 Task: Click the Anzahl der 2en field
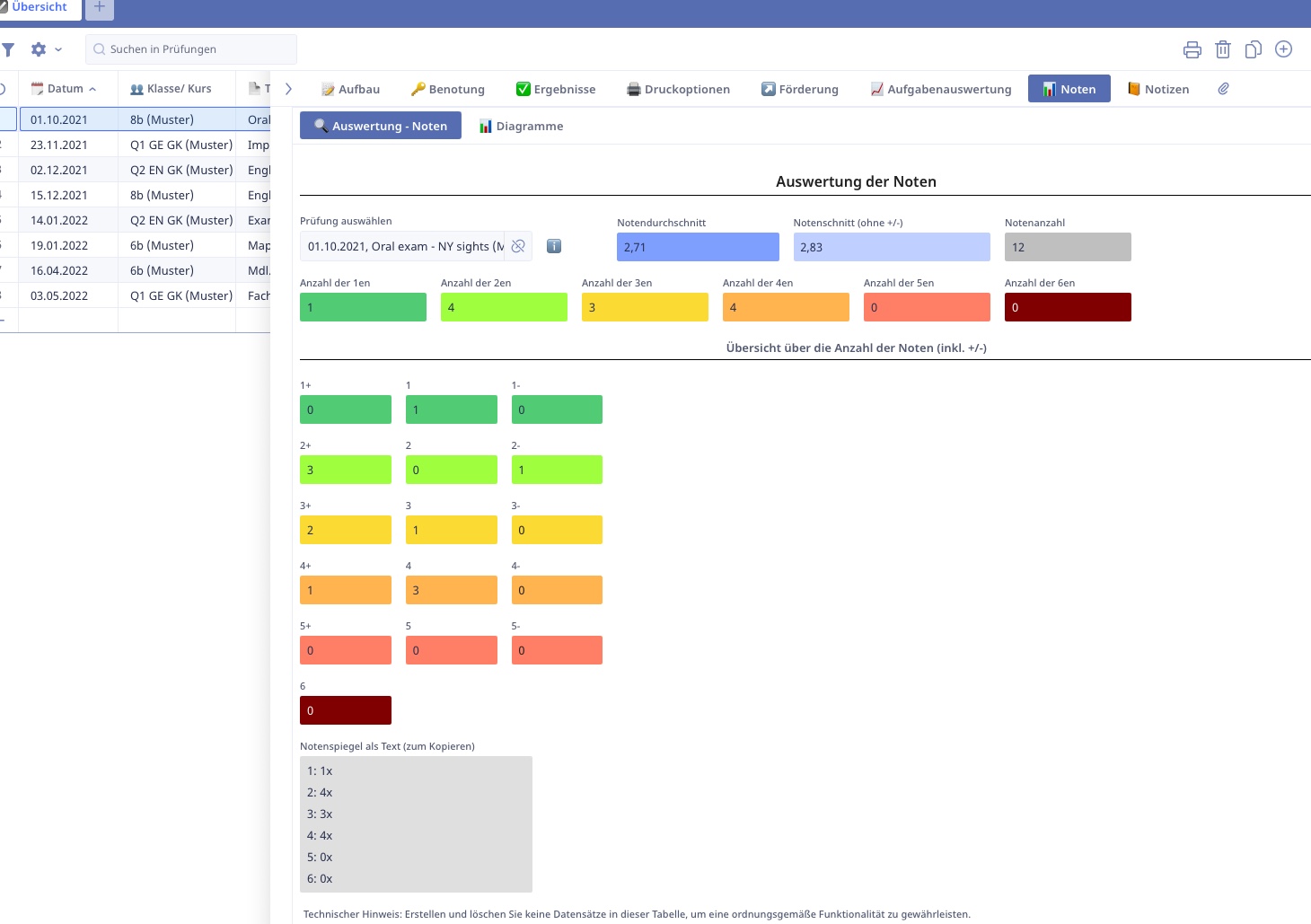click(504, 307)
